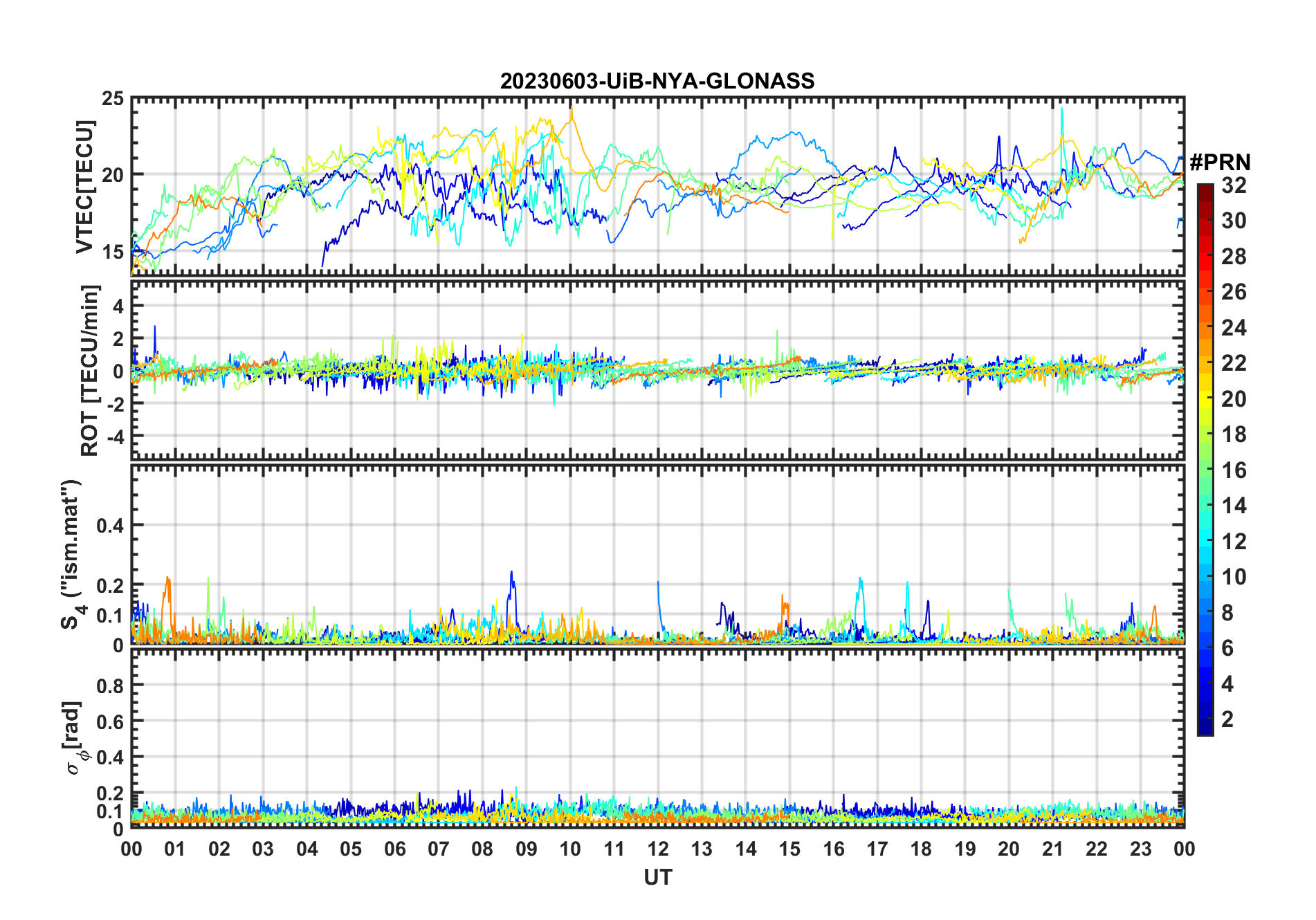Click the #PRN colorbar title
The width and height of the screenshot is (1316, 920).
(x=1220, y=163)
